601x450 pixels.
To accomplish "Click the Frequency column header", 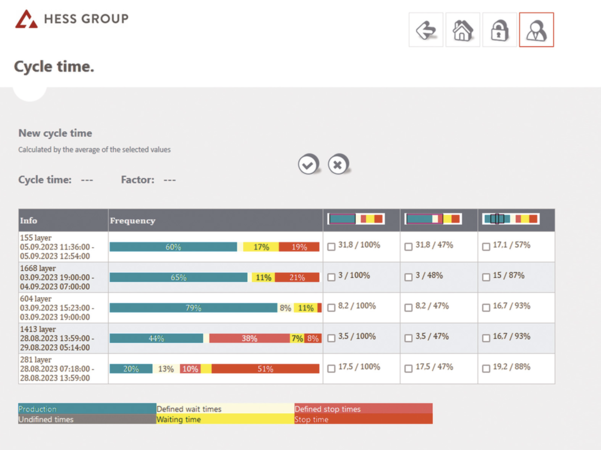I will pos(215,220).
